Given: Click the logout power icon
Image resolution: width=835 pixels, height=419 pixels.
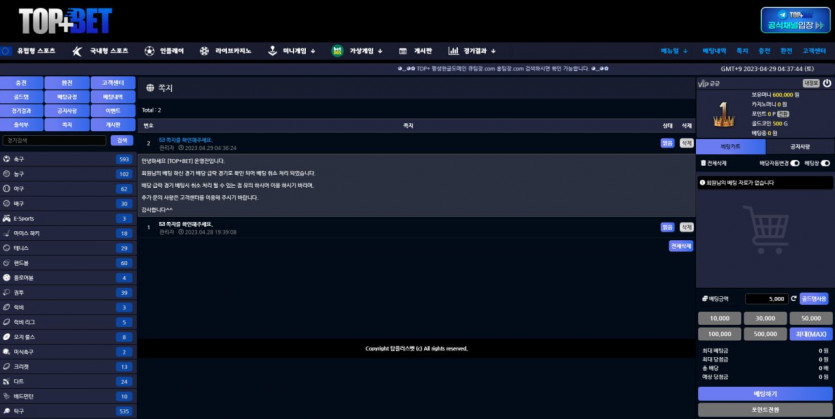Looking at the screenshot, I should coord(826,84).
